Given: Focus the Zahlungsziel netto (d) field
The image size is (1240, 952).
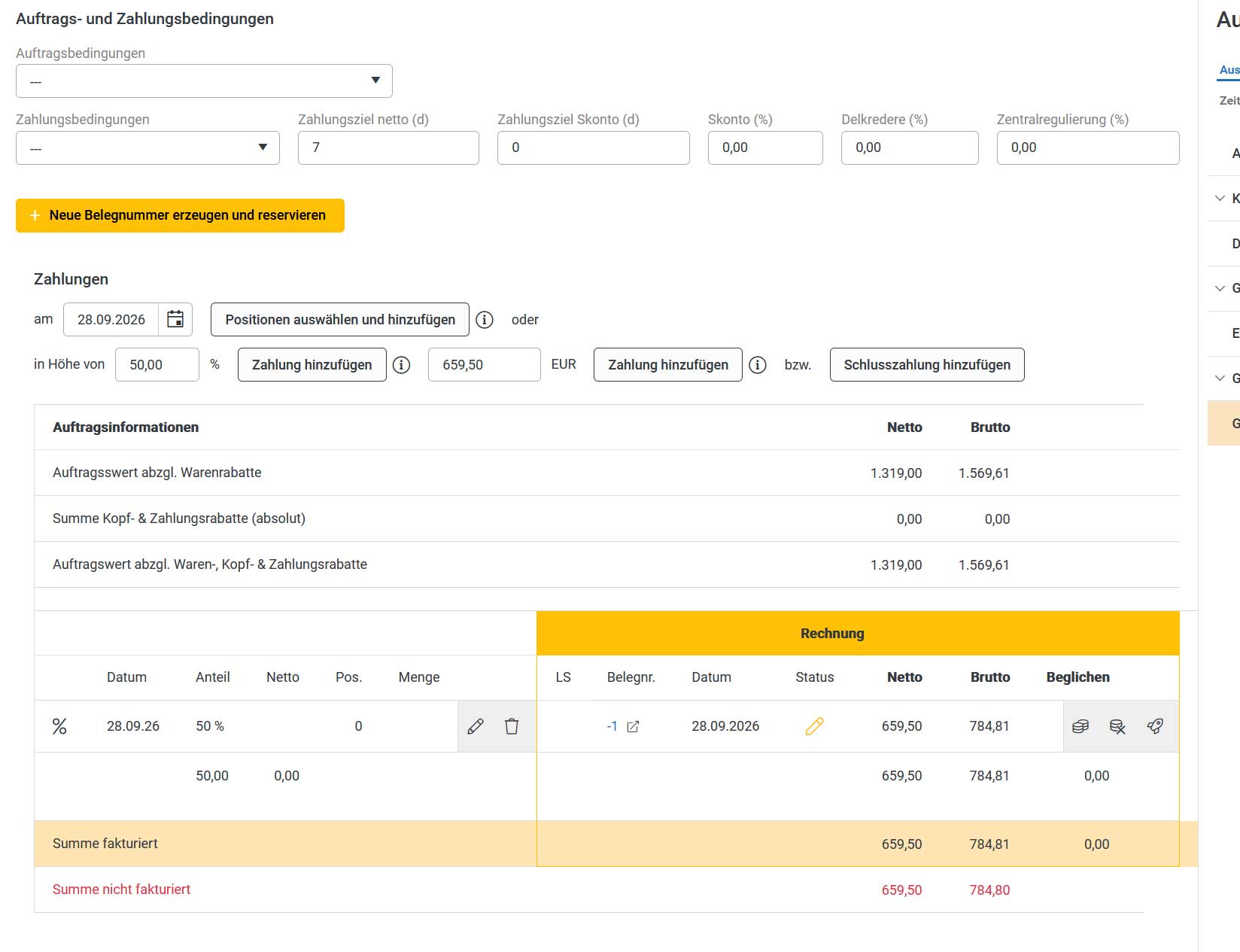Looking at the screenshot, I should coord(388,148).
